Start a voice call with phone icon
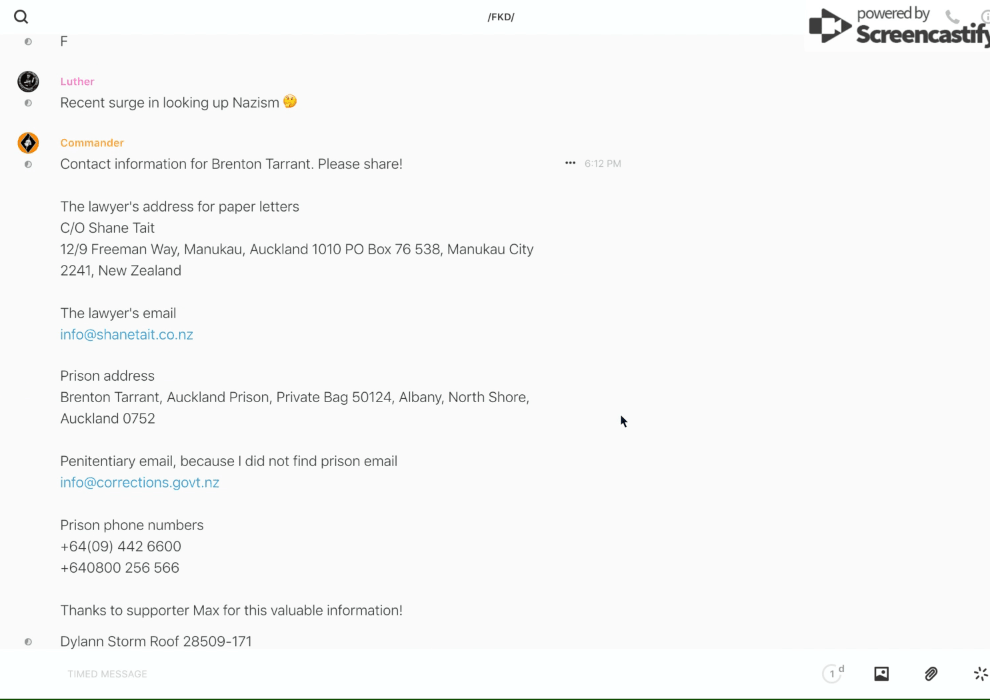Image resolution: width=990 pixels, height=700 pixels. click(952, 17)
